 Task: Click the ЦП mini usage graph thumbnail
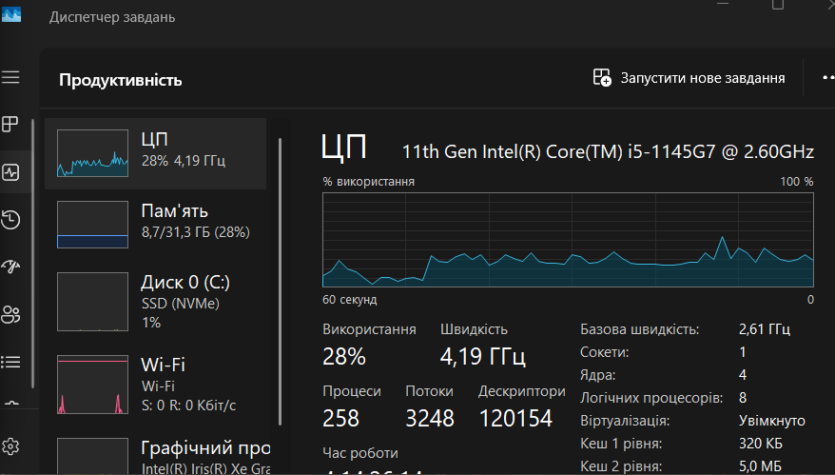[x=93, y=153]
